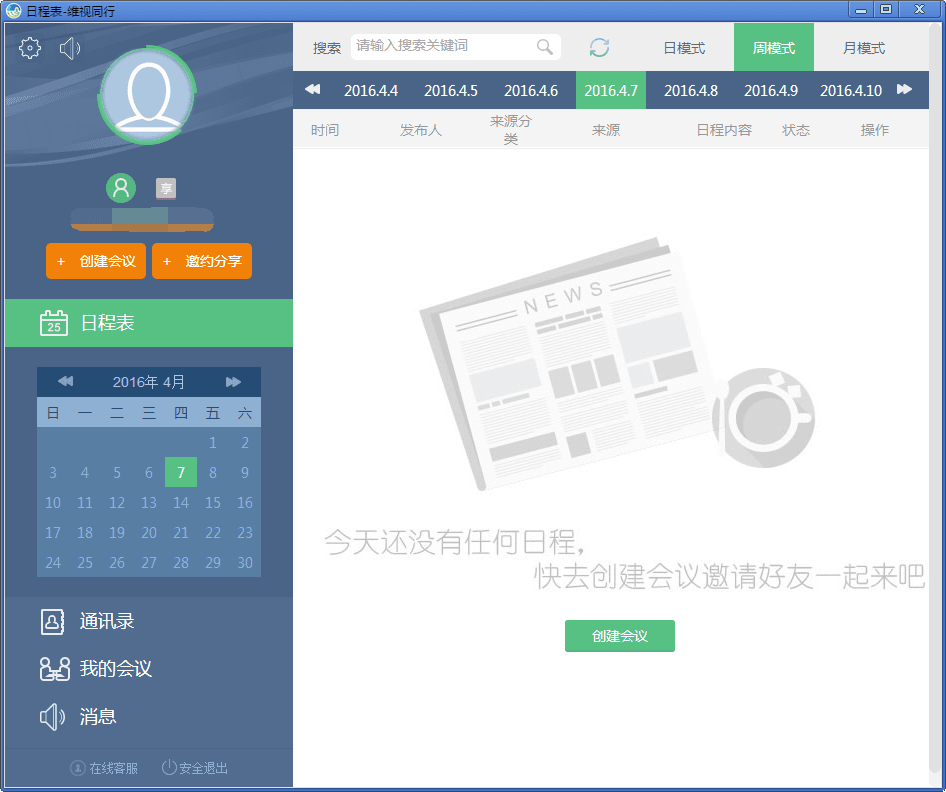
Task: Go back a week using the left double arrows
Action: point(311,89)
